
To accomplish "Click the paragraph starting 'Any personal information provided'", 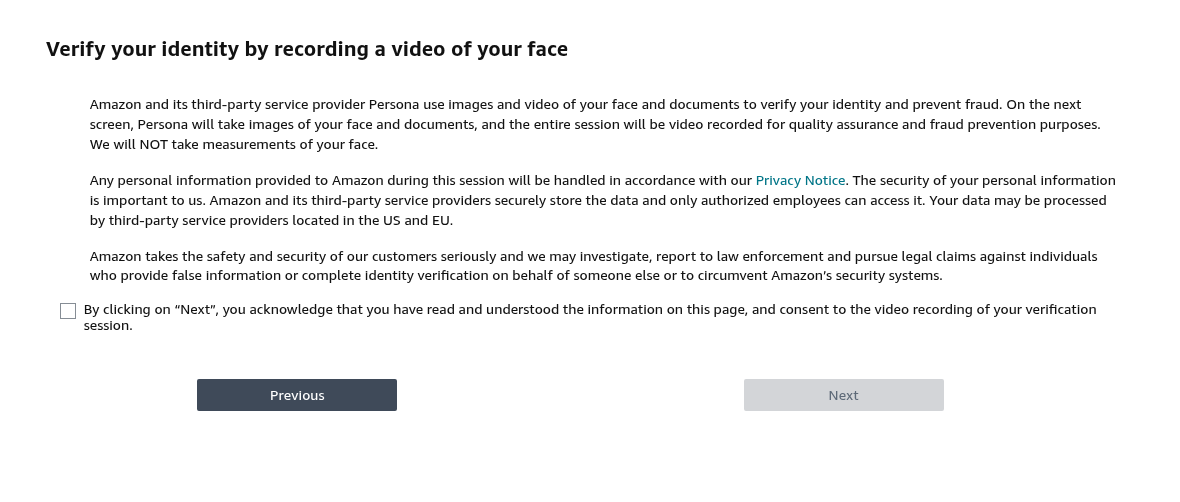I will (x=603, y=200).
